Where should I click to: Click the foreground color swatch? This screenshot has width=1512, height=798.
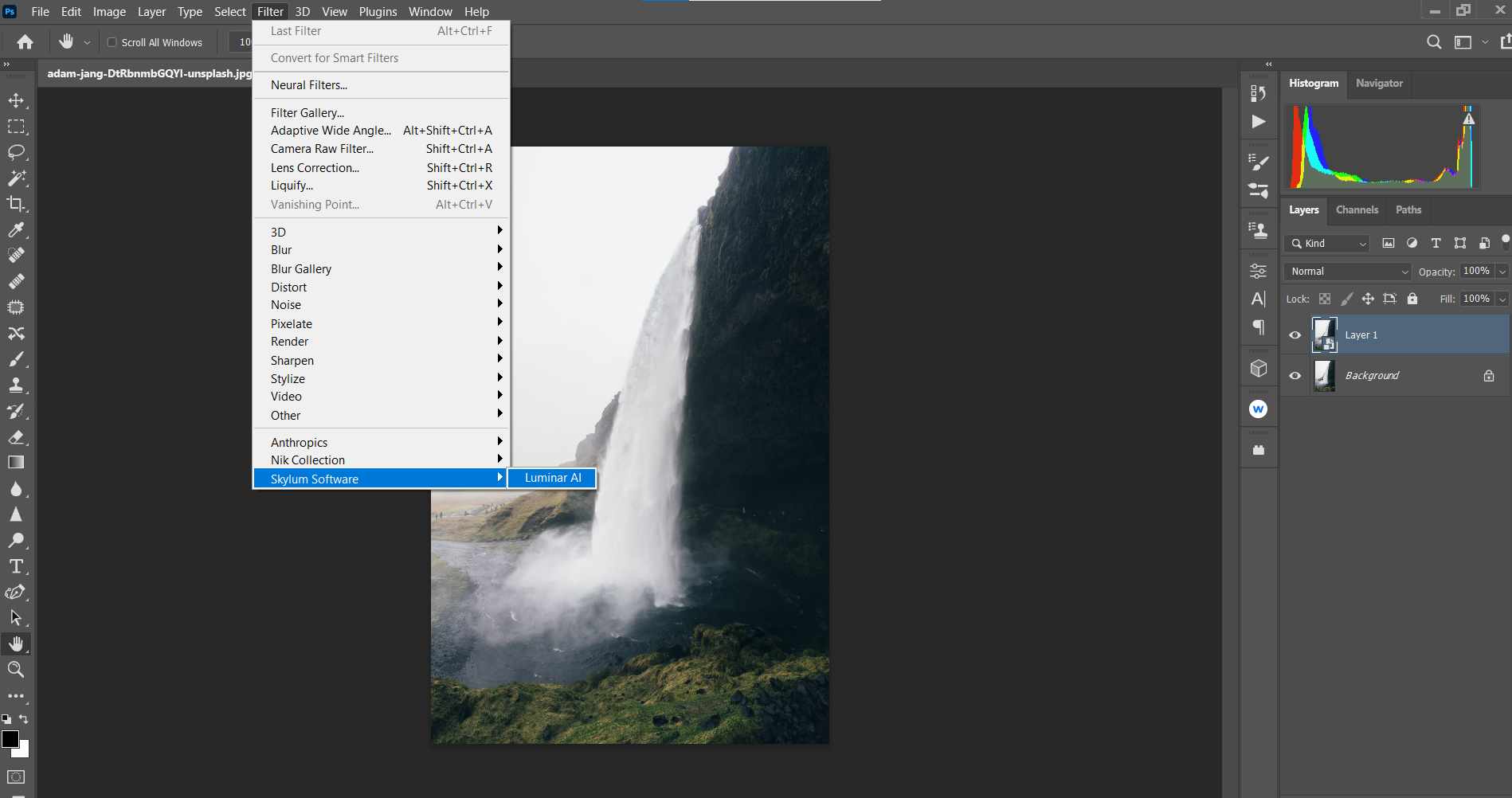10,738
